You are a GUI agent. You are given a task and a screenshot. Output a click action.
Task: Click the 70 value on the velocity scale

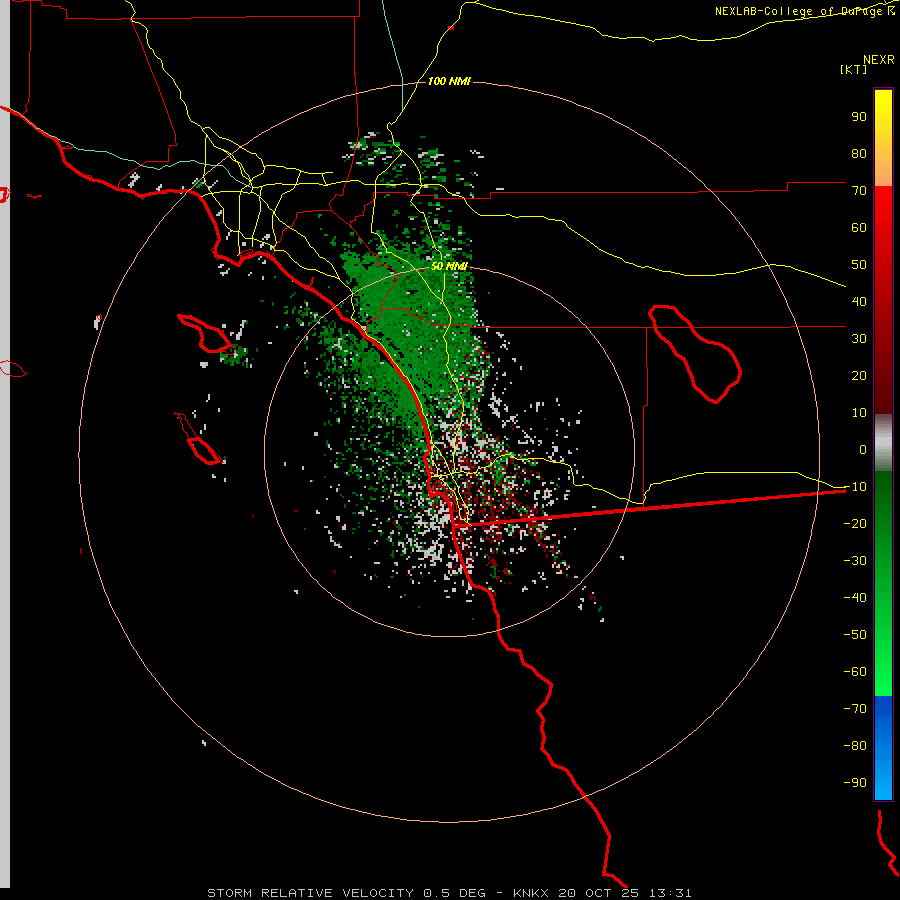(x=859, y=191)
